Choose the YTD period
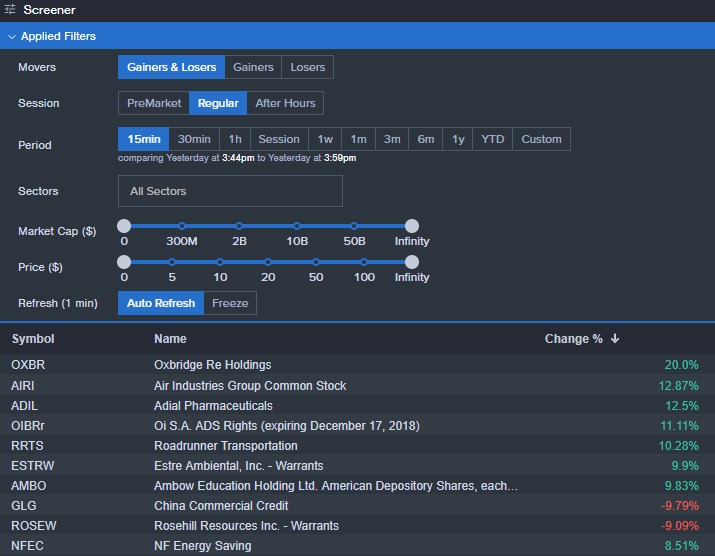Viewport: 715px width, 556px height. (x=493, y=139)
